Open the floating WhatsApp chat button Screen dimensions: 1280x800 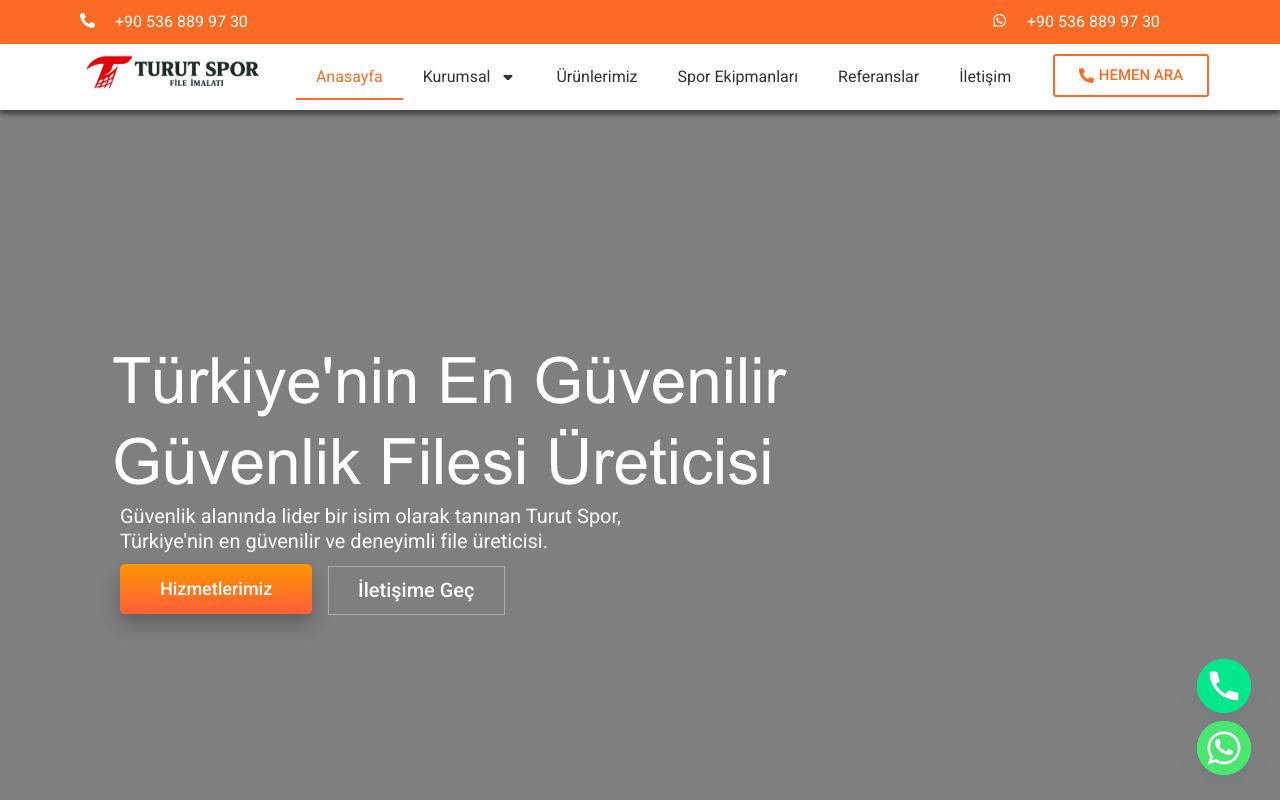tap(1224, 748)
